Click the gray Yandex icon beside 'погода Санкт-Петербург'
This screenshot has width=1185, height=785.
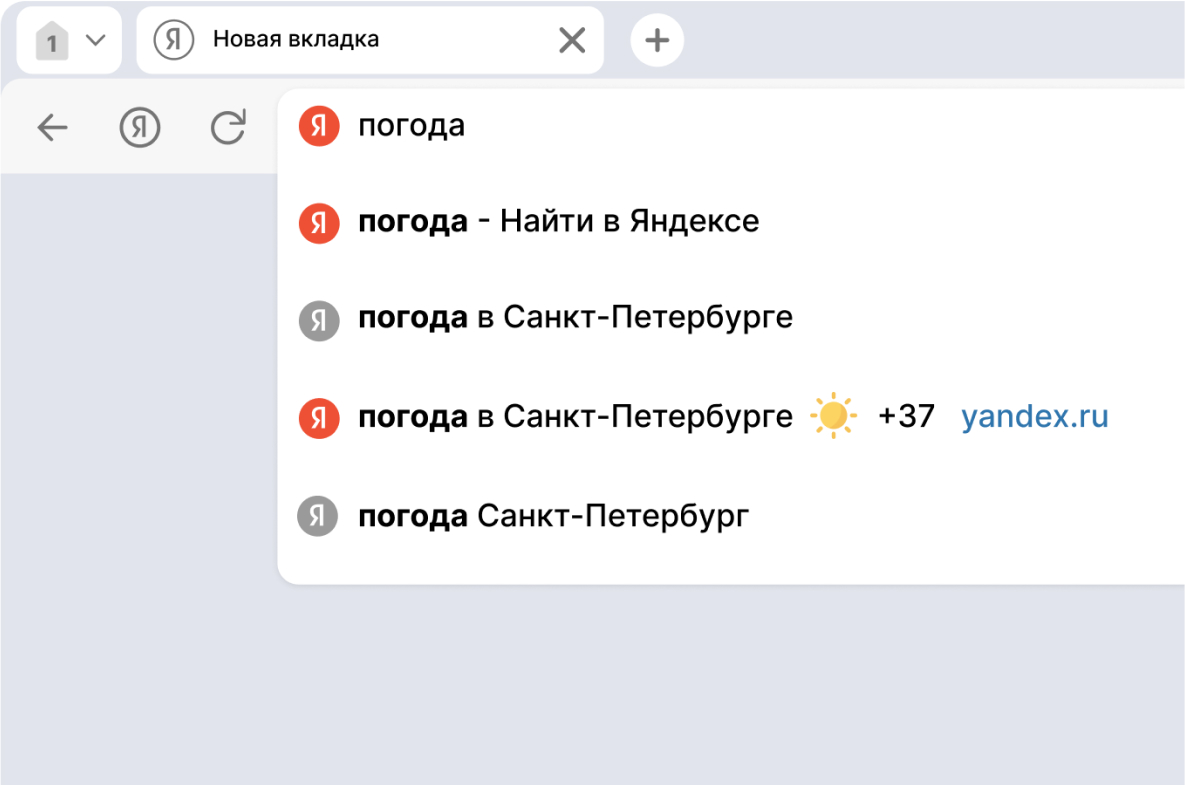pos(317,516)
